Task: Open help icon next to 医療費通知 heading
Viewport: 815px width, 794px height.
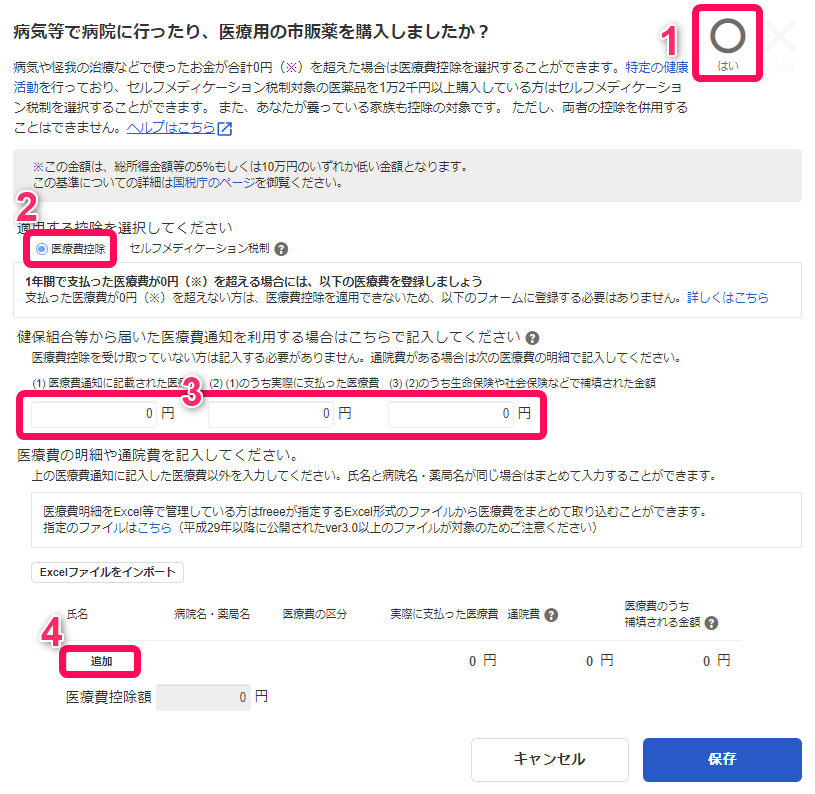Action: point(532,338)
